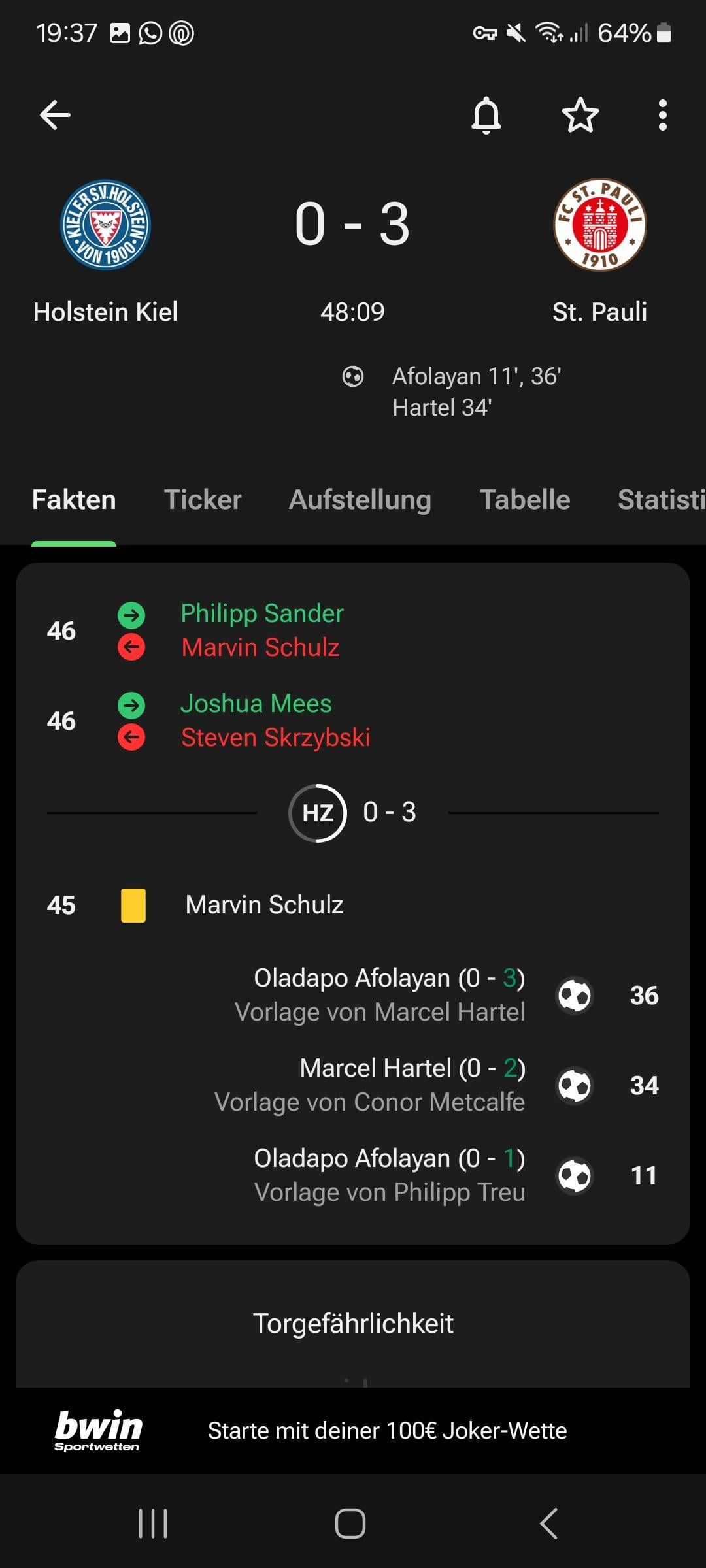706x1568 pixels.
Task: Open the Tabelle tab
Action: coord(525,500)
